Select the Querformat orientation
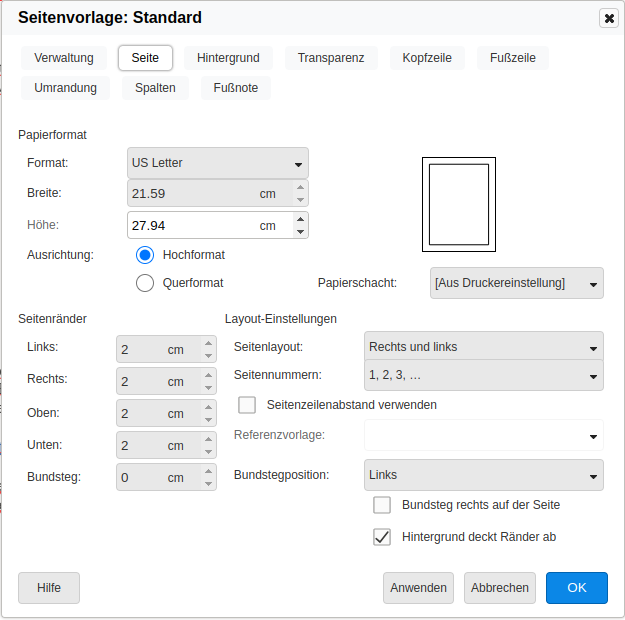The width and height of the screenshot is (625, 620). point(145,283)
